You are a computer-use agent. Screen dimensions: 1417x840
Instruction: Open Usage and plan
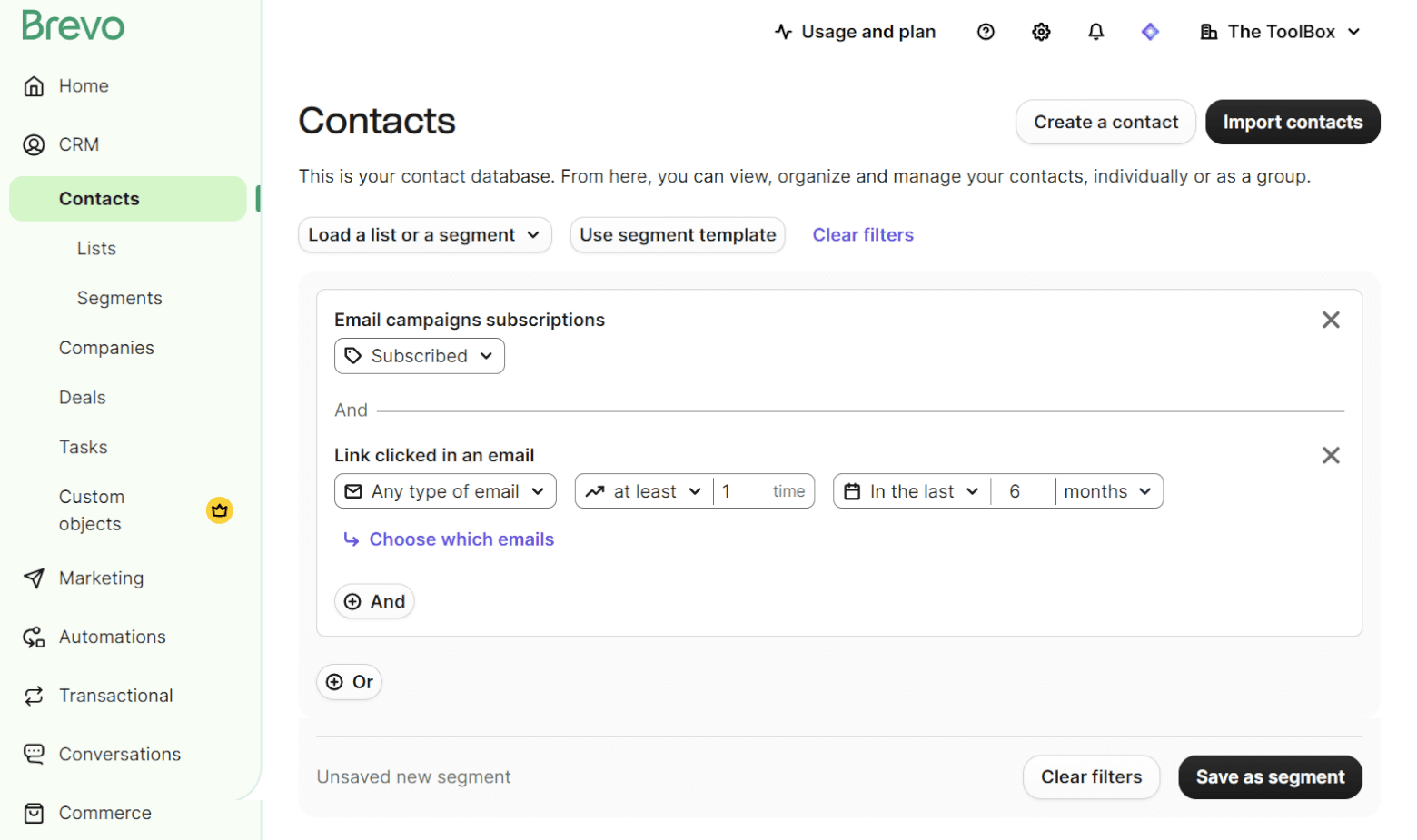click(855, 32)
